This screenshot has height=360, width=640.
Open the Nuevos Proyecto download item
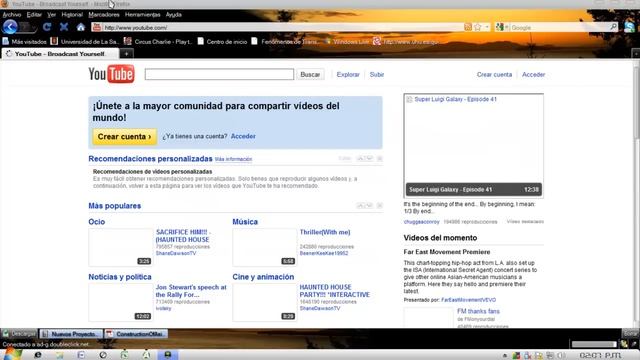[x=71, y=334]
